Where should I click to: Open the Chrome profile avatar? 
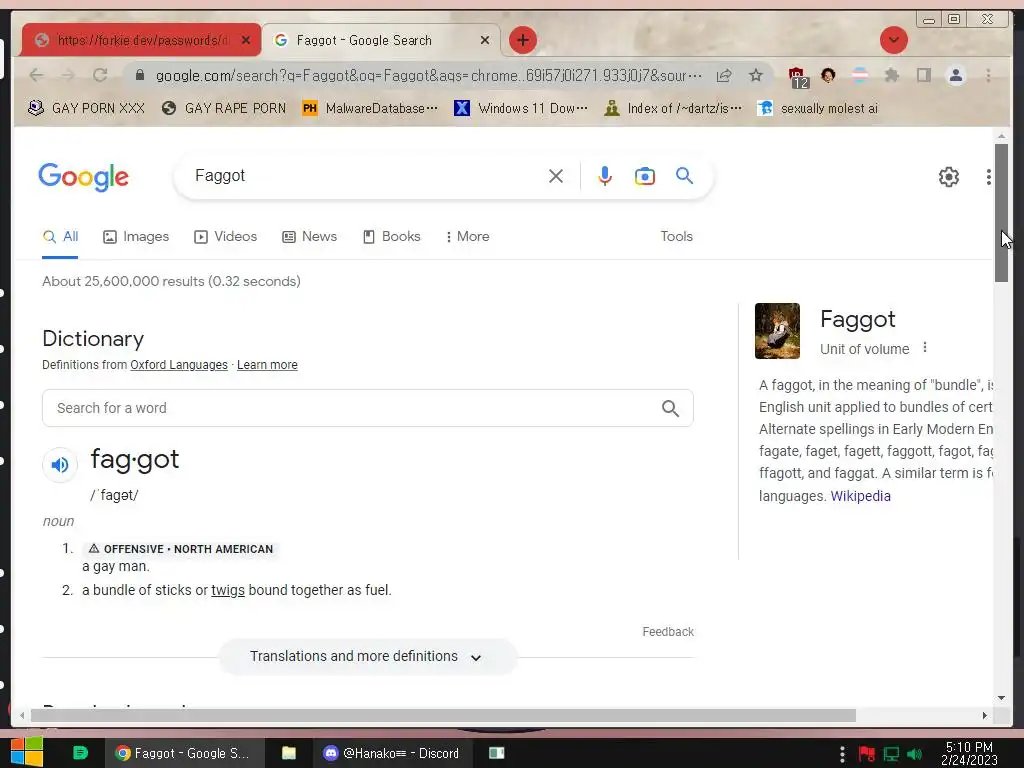click(955, 75)
